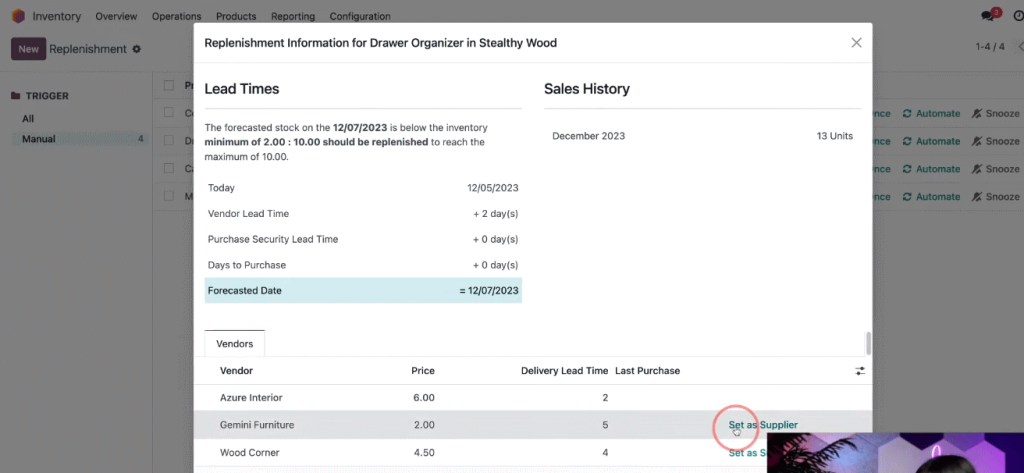This screenshot has width=1024, height=473.
Task: Tick the fourth replenishment row checkbox
Action: pyautogui.click(x=169, y=196)
